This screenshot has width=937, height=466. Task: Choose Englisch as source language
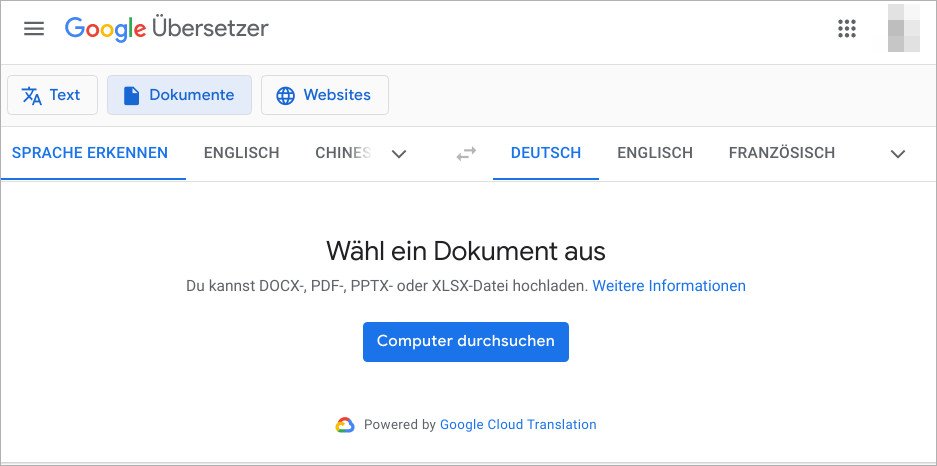point(241,153)
